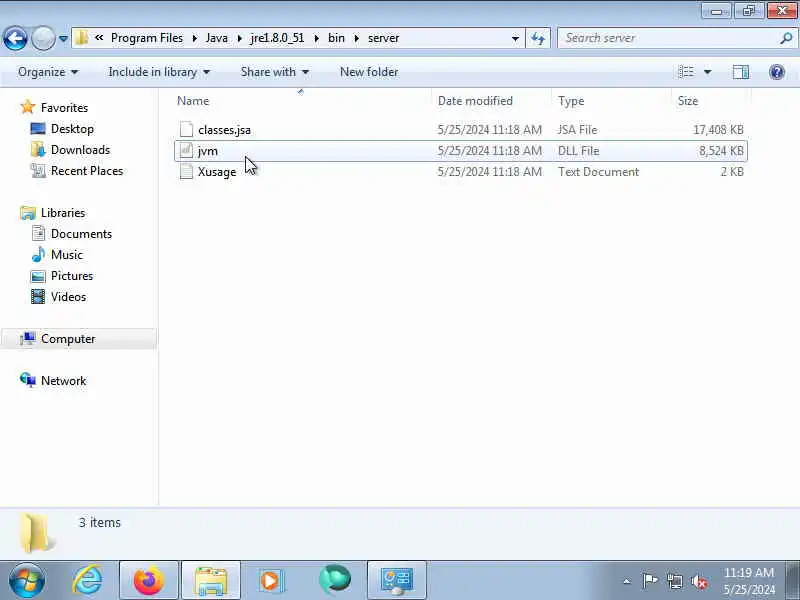Click the 17,408 KB size cell
800x600 pixels.
point(718,130)
